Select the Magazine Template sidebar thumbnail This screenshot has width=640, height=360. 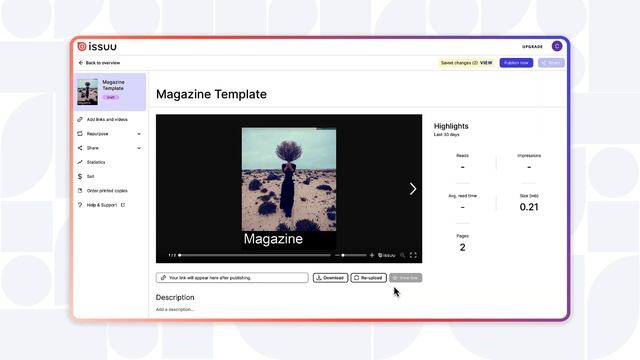tap(88, 92)
